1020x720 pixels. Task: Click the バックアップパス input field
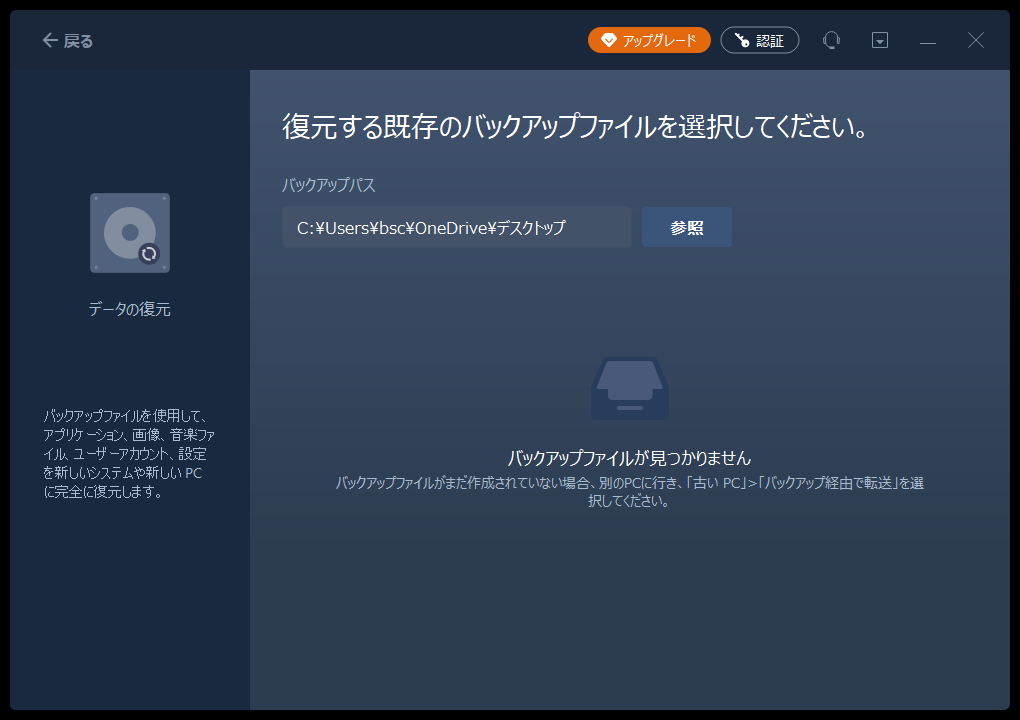[x=457, y=228]
